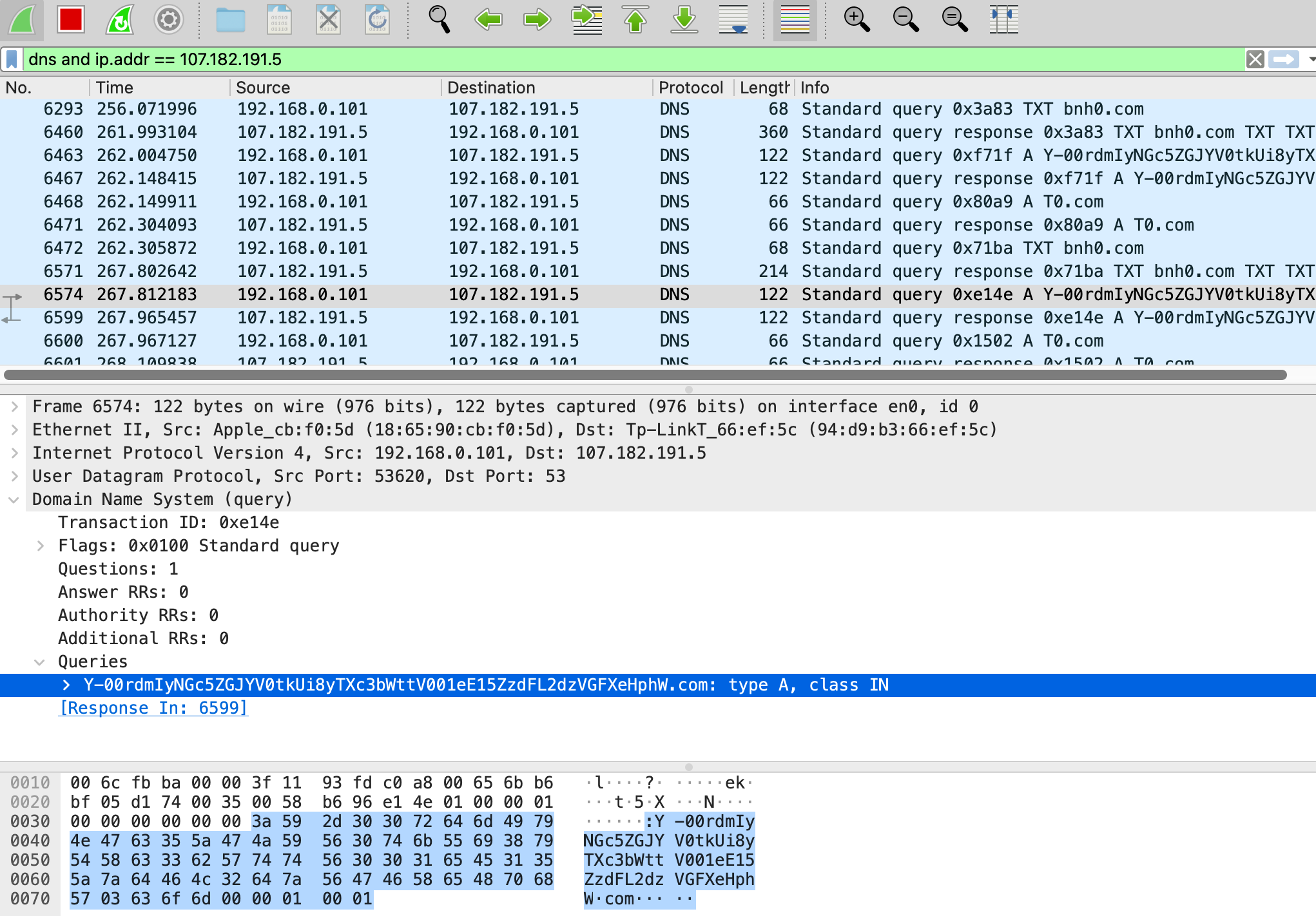Sort by the Length column header
The image size is (1316, 916).
point(764,88)
